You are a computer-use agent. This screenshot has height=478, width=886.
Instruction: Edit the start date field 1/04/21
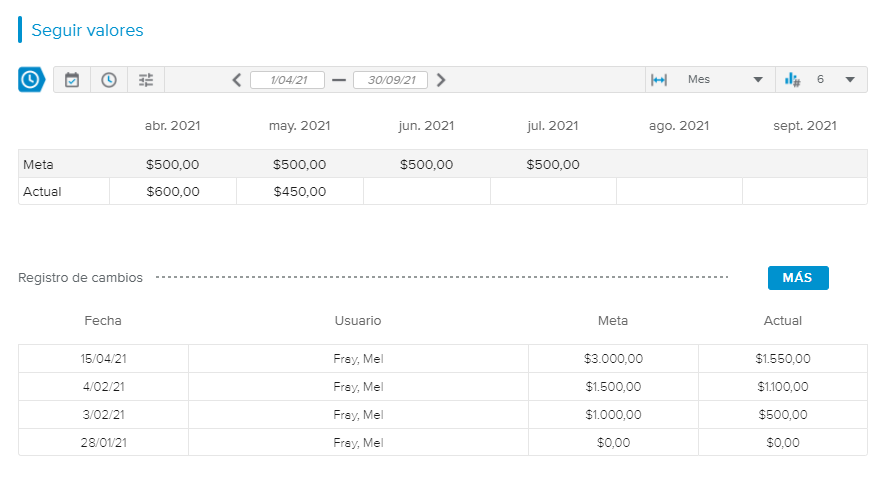point(287,80)
